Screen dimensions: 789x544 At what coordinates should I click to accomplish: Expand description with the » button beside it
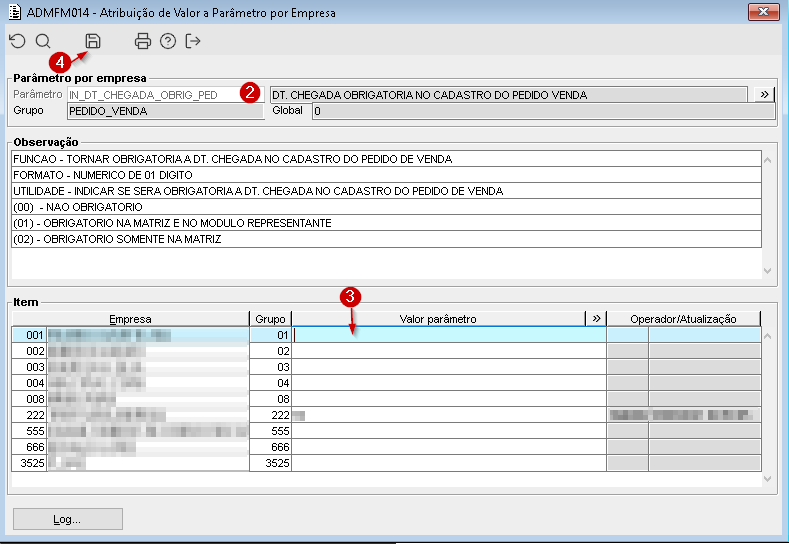(764, 95)
